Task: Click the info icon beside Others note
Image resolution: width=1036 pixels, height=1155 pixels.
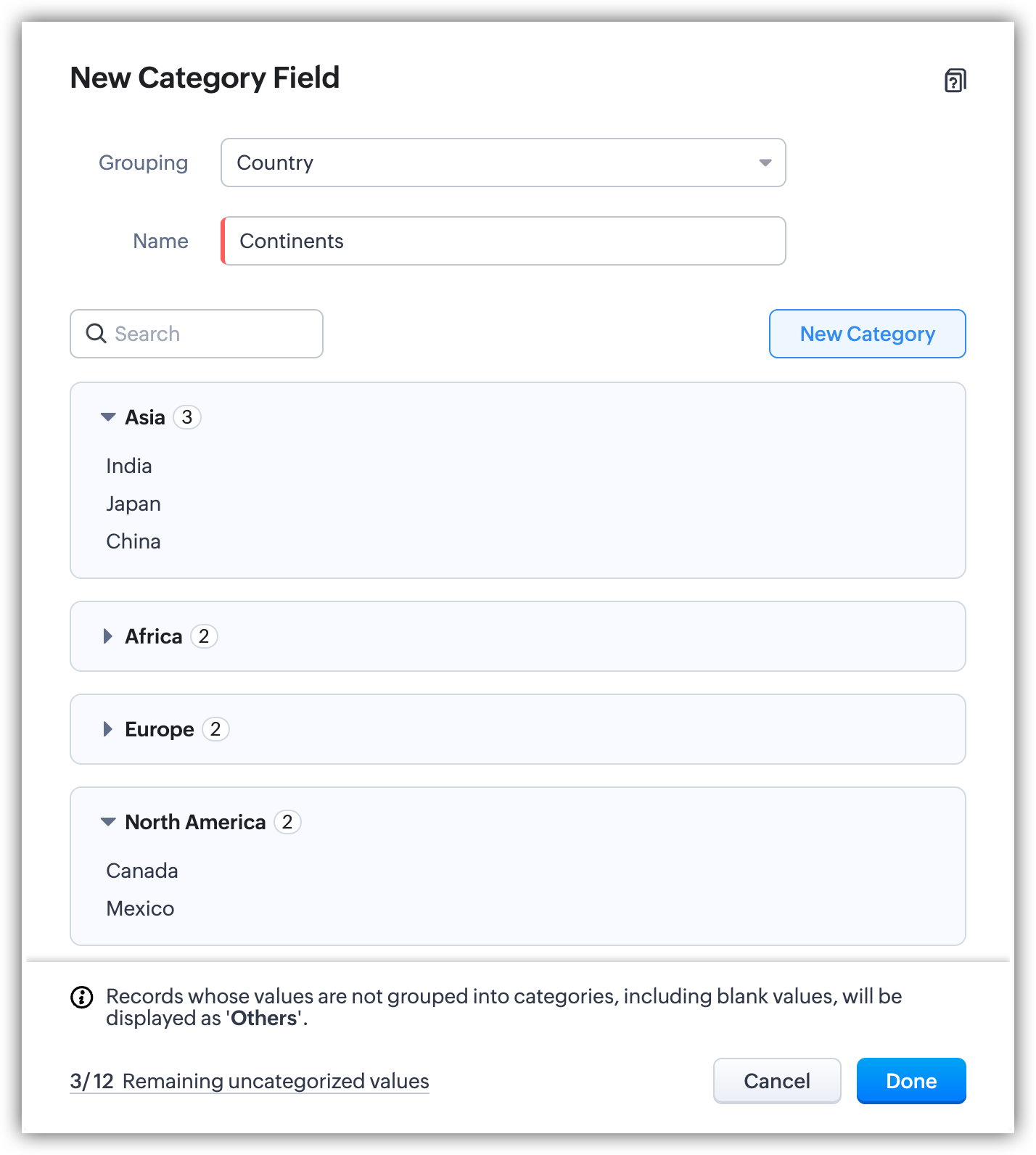Action: (82, 998)
